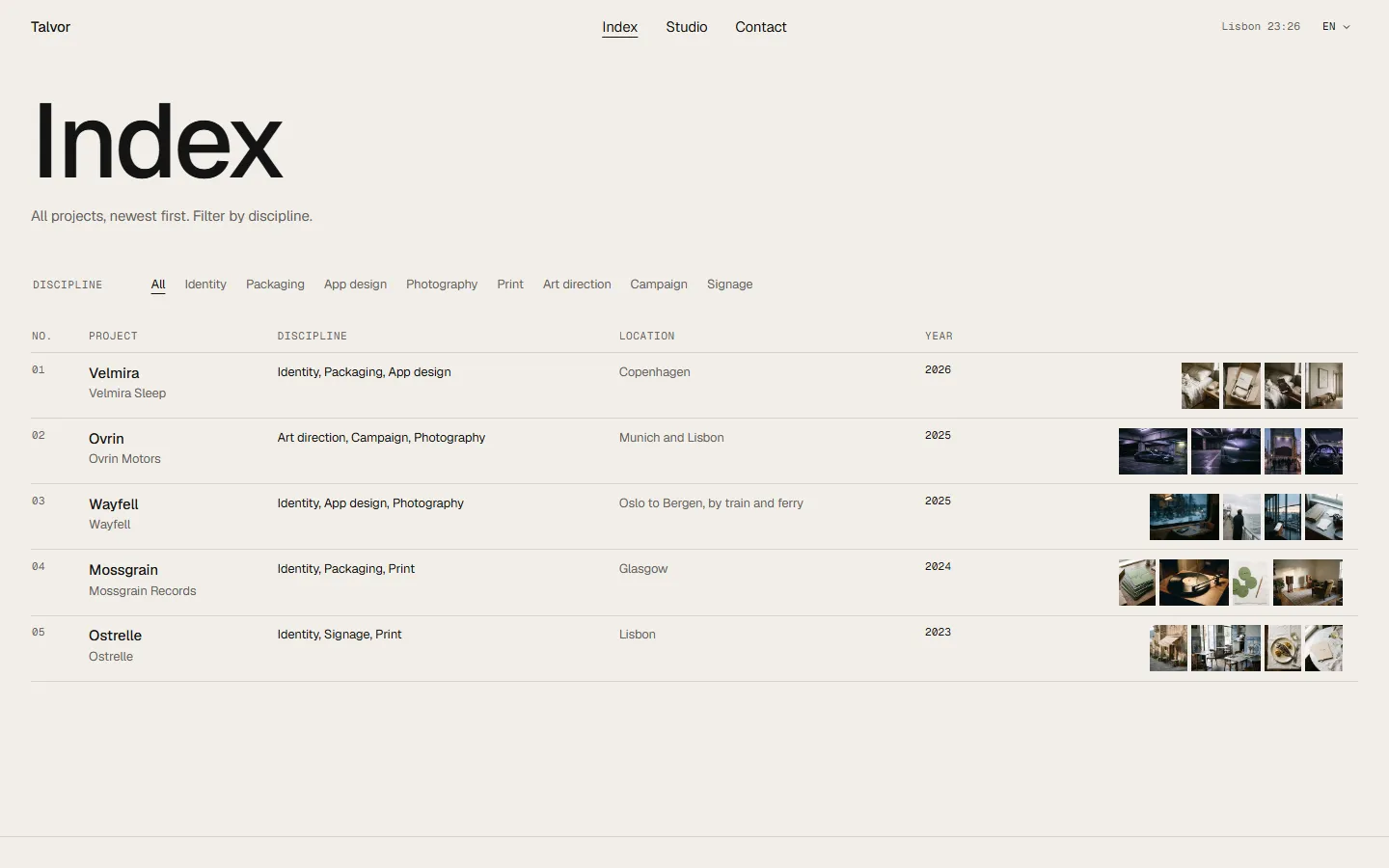Screen dimensions: 1389x868
Task: Click the Lisbon 23:26 clock text
Action: pyautogui.click(x=1261, y=27)
